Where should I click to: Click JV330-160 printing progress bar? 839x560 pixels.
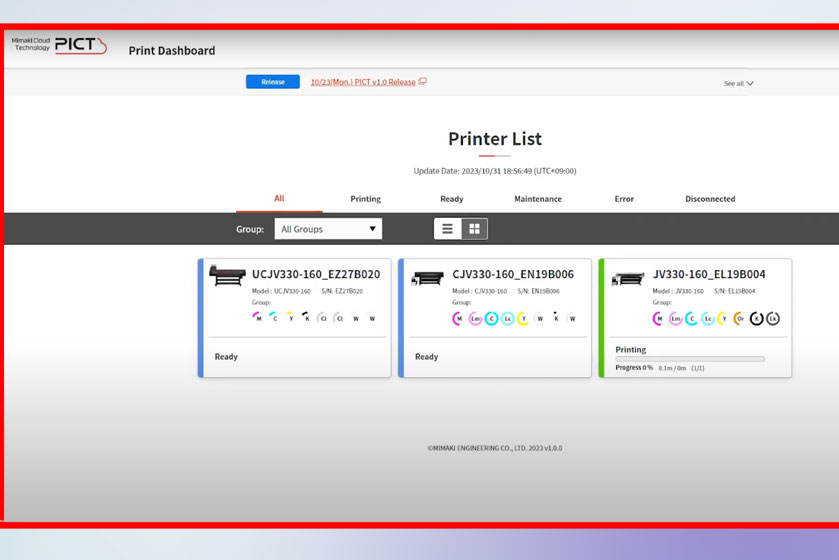click(690, 359)
